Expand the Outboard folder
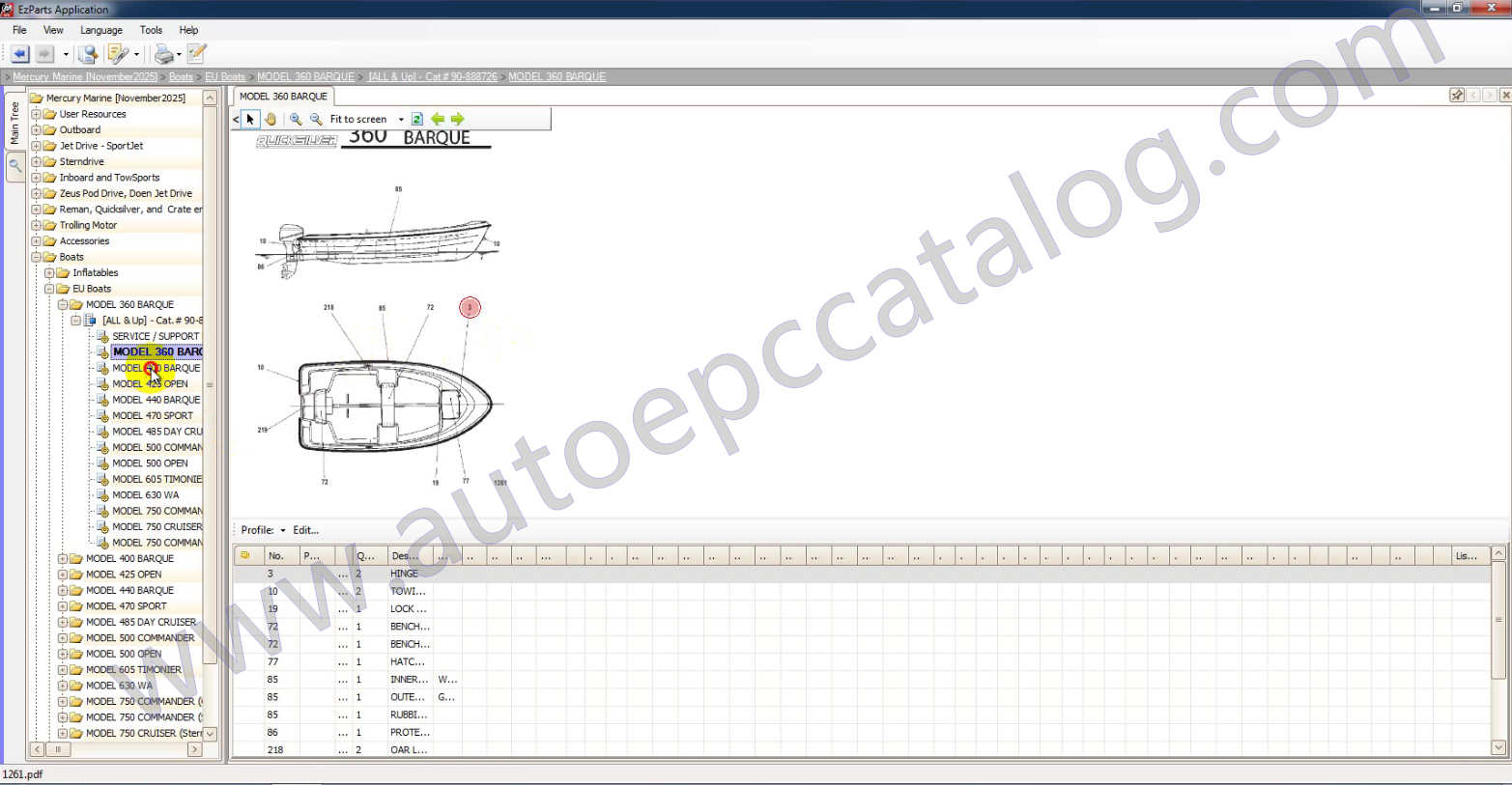This screenshot has width=1512, height=785. [x=36, y=130]
